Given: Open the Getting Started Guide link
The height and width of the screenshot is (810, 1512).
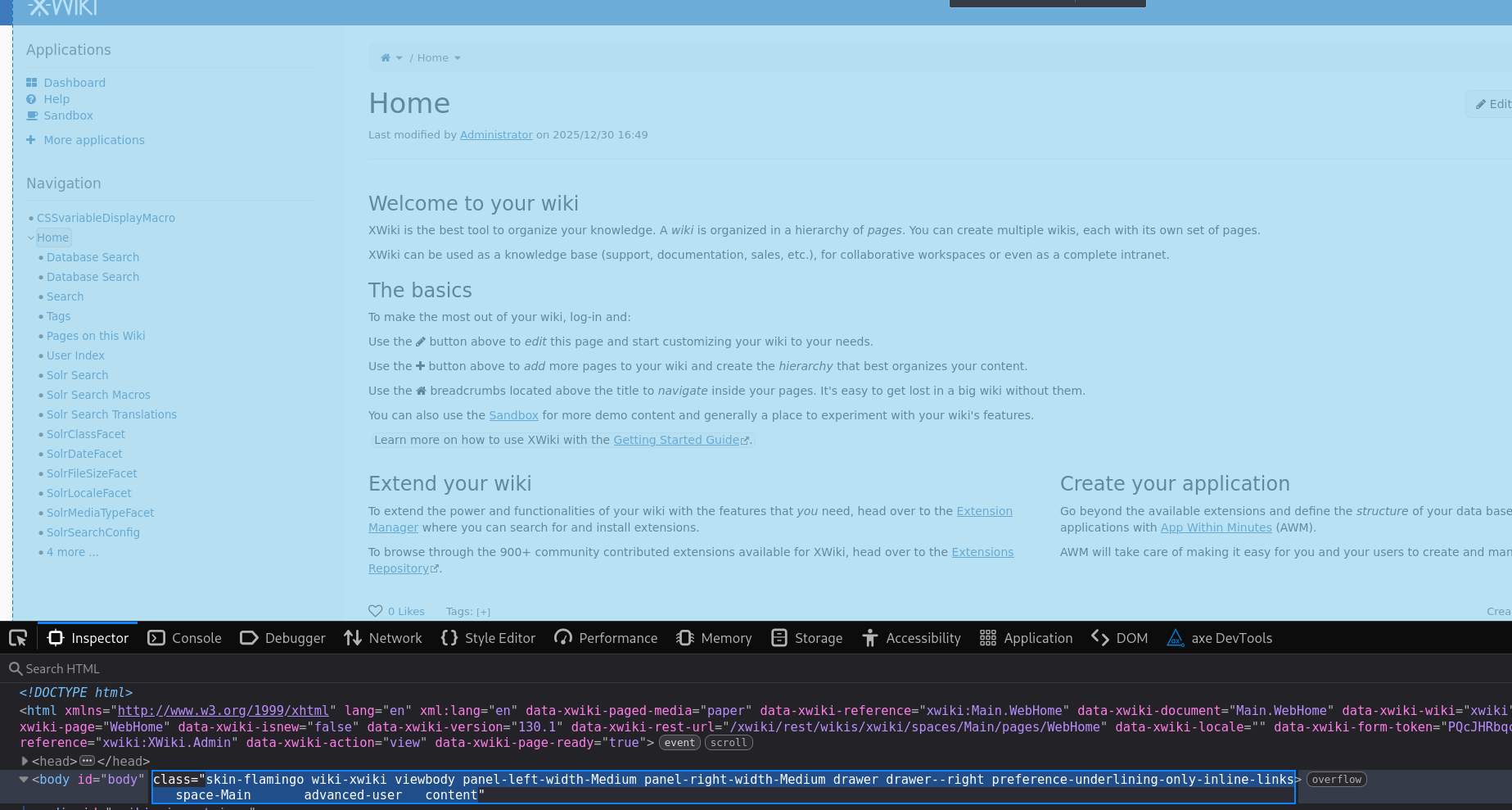Looking at the screenshot, I should [677, 440].
